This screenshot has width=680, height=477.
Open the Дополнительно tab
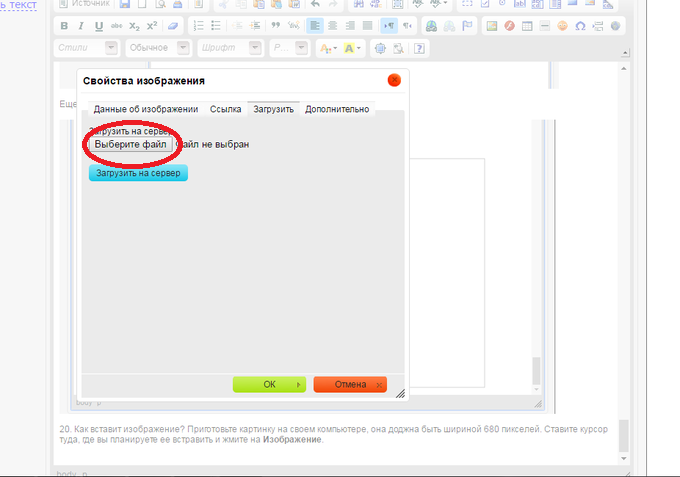coord(337,109)
